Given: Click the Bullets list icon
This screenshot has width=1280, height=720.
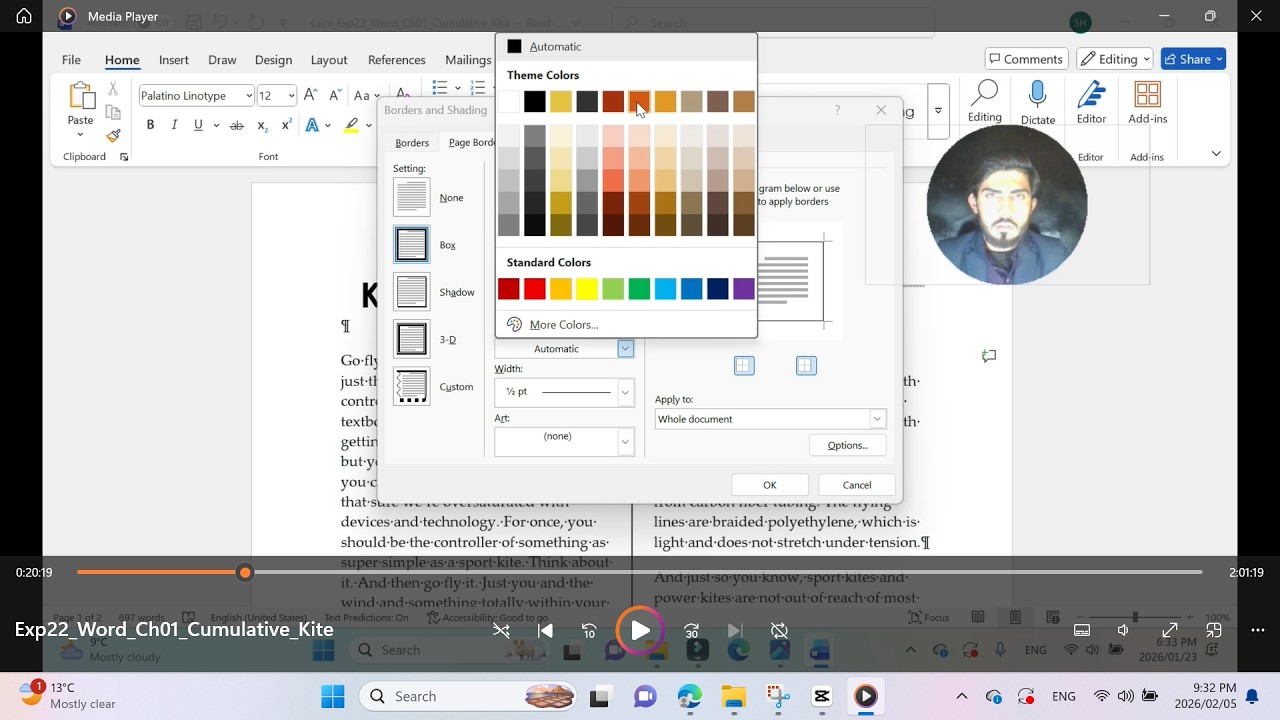Looking at the screenshot, I should [x=439, y=88].
